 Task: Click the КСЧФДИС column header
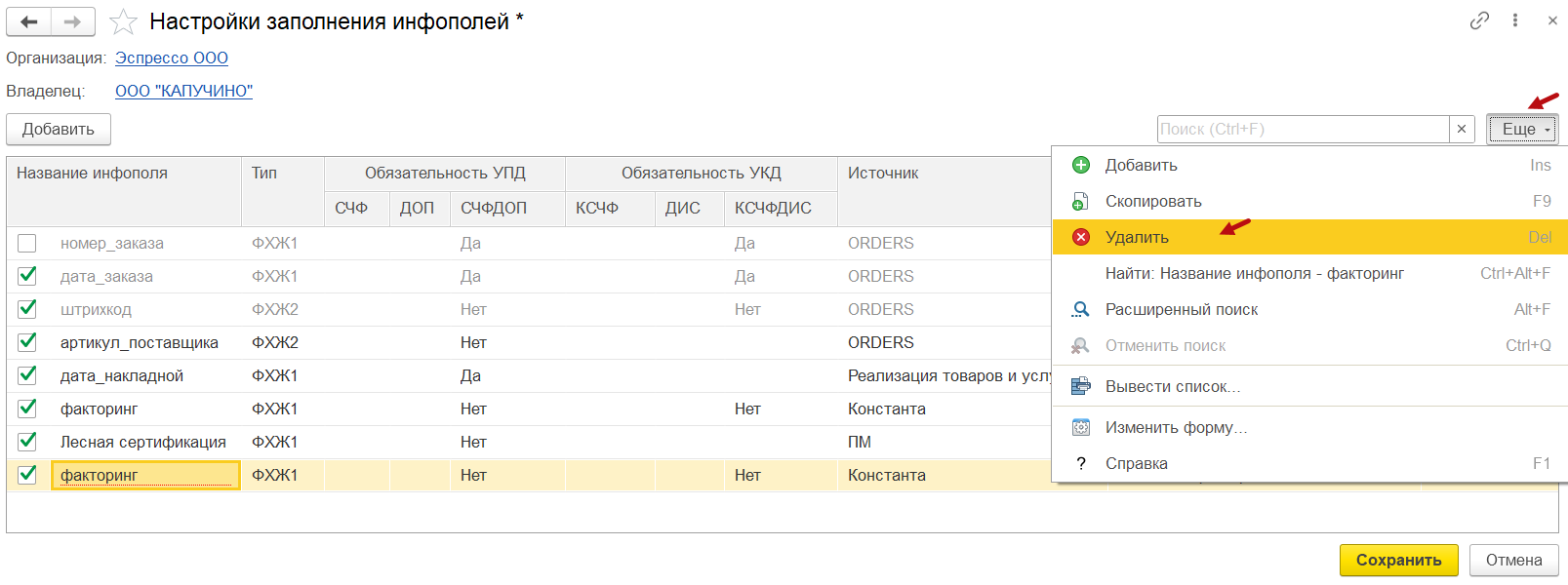(781, 209)
